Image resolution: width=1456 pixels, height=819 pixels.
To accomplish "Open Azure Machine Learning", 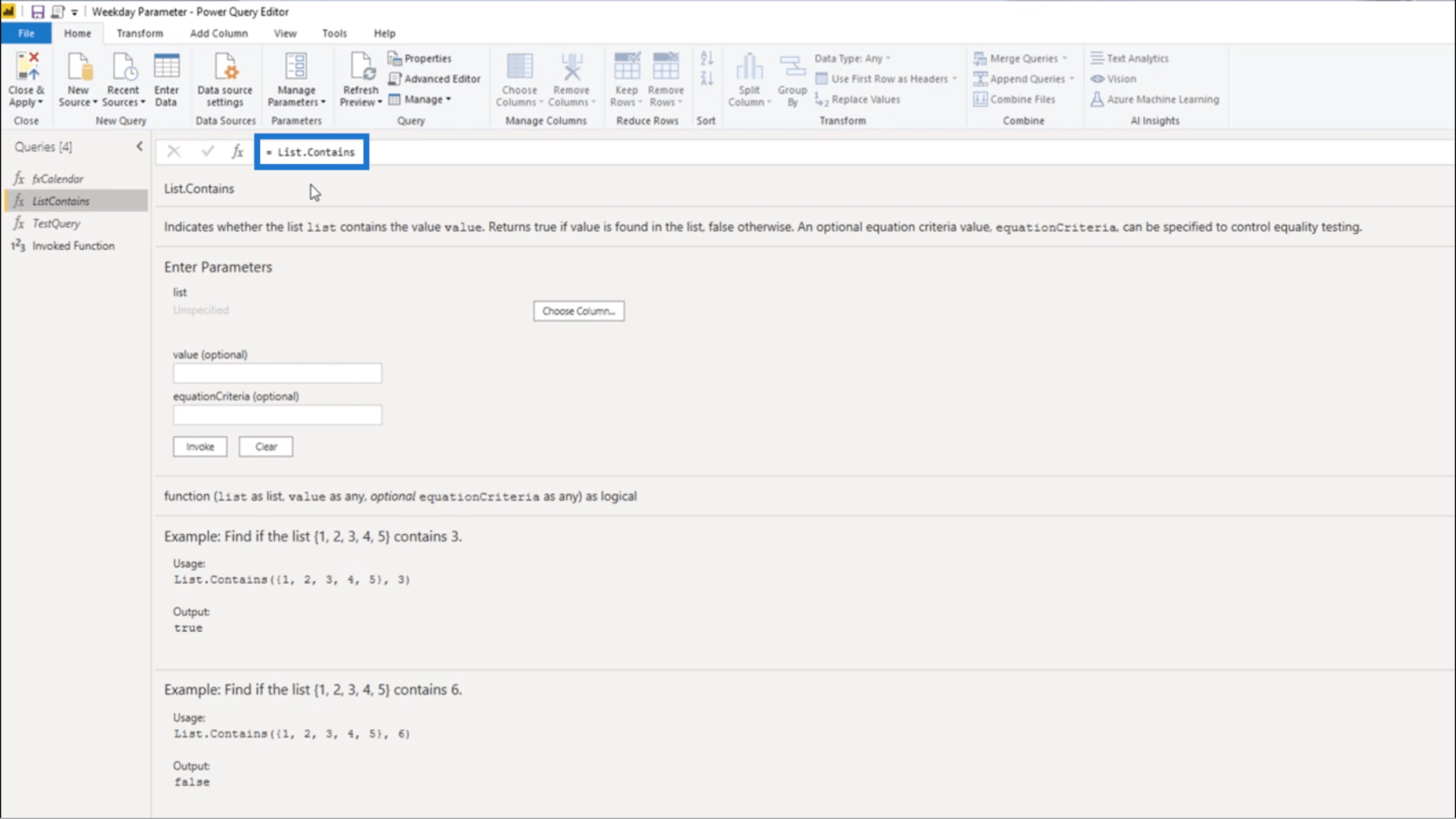I will (1154, 100).
